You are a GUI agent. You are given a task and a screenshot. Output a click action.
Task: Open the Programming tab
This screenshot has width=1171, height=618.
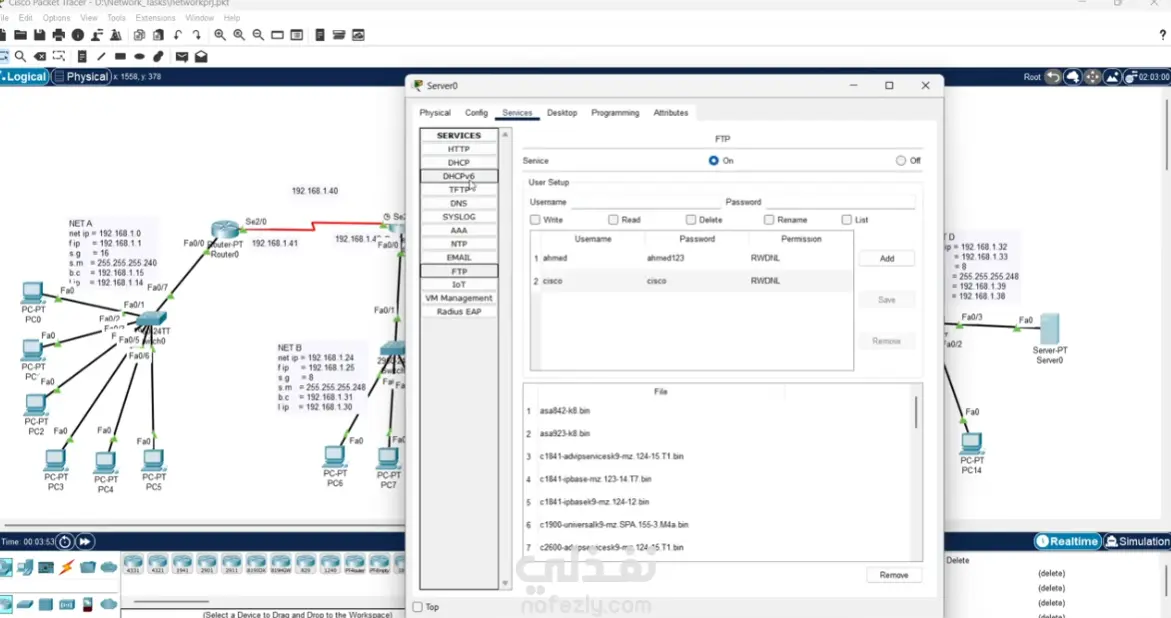[615, 113]
